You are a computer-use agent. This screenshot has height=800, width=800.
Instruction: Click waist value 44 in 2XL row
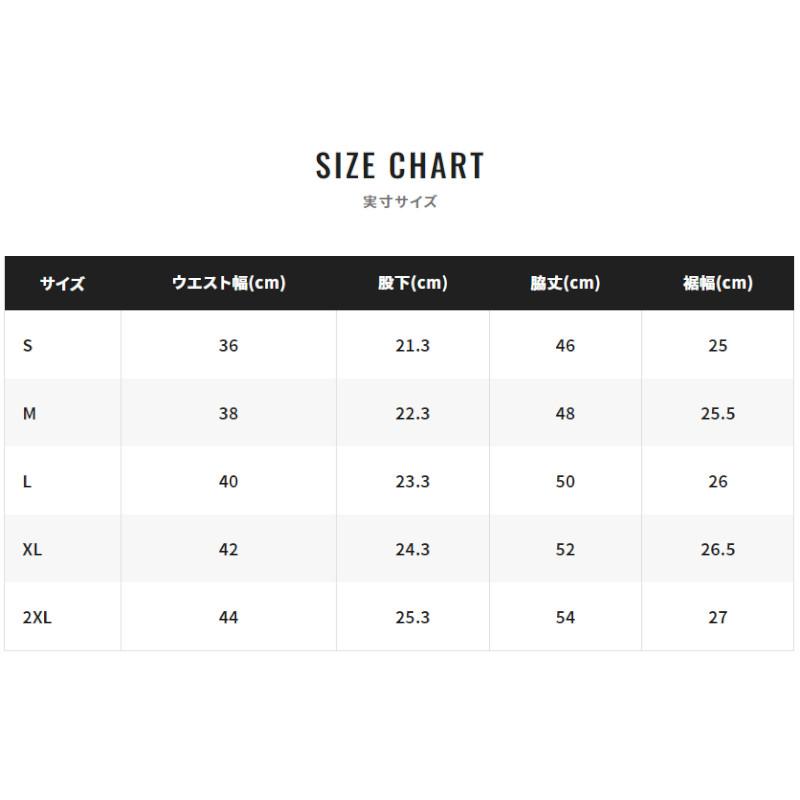(x=229, y=617)
